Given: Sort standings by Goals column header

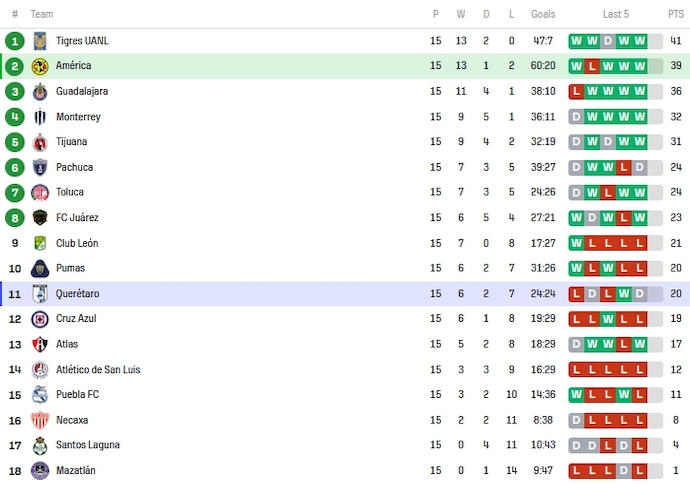Looking at the screenshot, I should 543,14.
